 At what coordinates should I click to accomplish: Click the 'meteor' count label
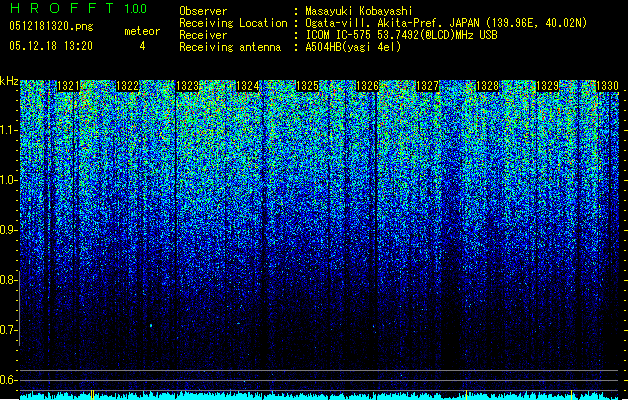point(142,31)
